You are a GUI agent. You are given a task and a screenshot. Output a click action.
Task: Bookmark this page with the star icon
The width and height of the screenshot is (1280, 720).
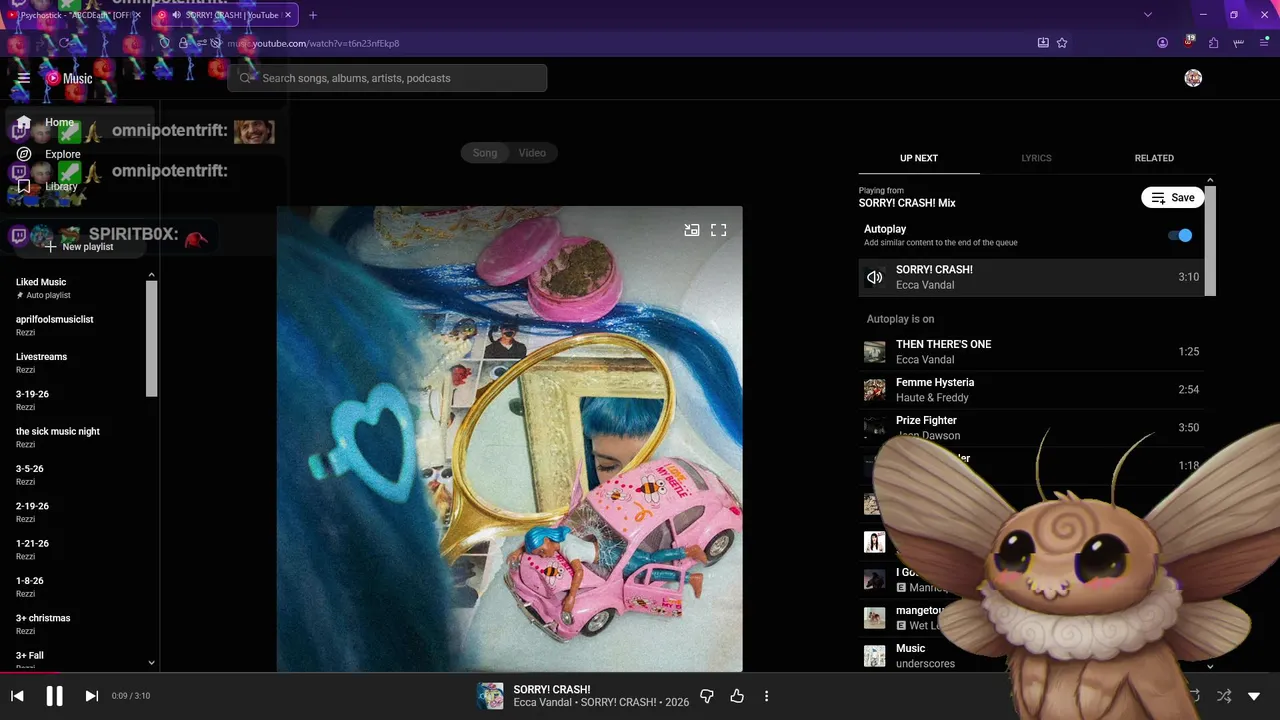(1062, 43)
